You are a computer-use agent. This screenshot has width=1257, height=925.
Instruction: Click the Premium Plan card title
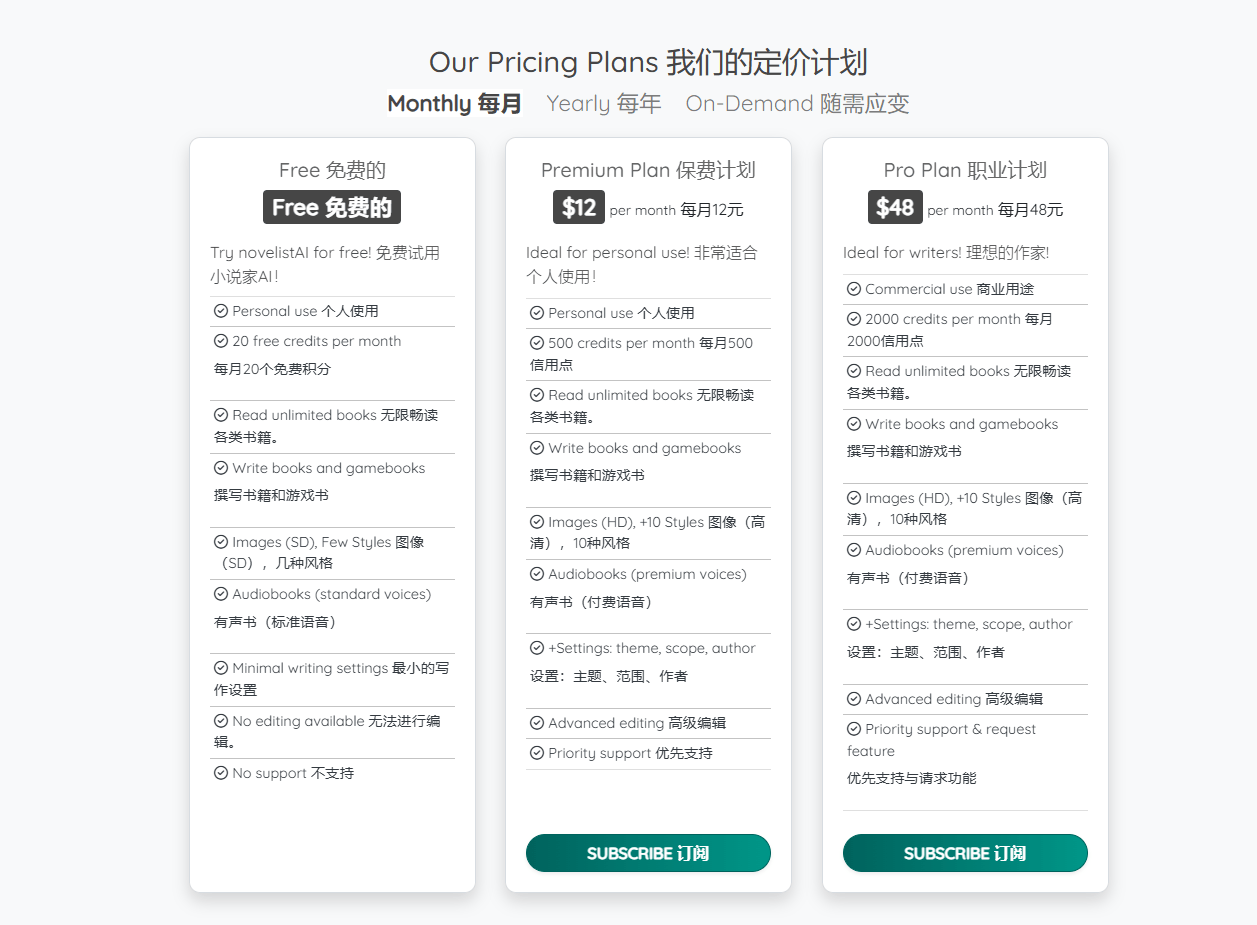(x=648, y=170)
